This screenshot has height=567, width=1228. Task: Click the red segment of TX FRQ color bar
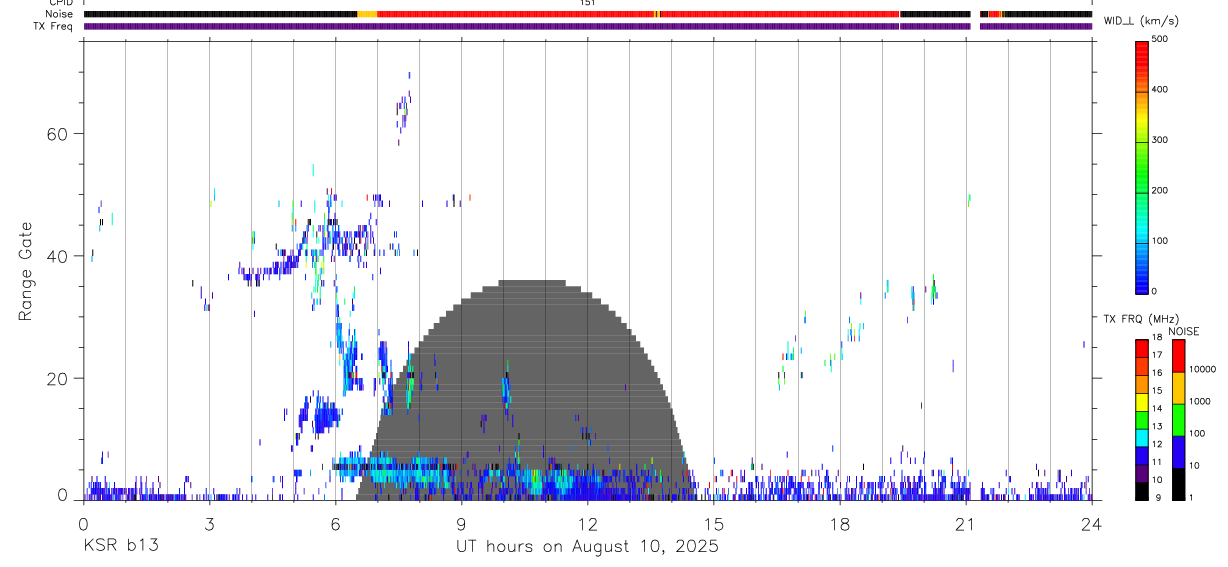1142,349
